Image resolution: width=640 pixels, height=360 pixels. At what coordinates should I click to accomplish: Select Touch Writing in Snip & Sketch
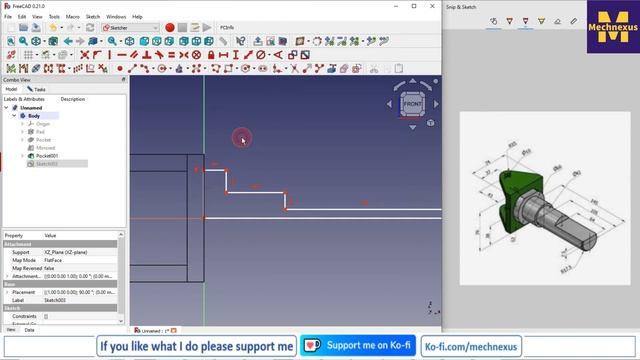[x=493, y=21]
